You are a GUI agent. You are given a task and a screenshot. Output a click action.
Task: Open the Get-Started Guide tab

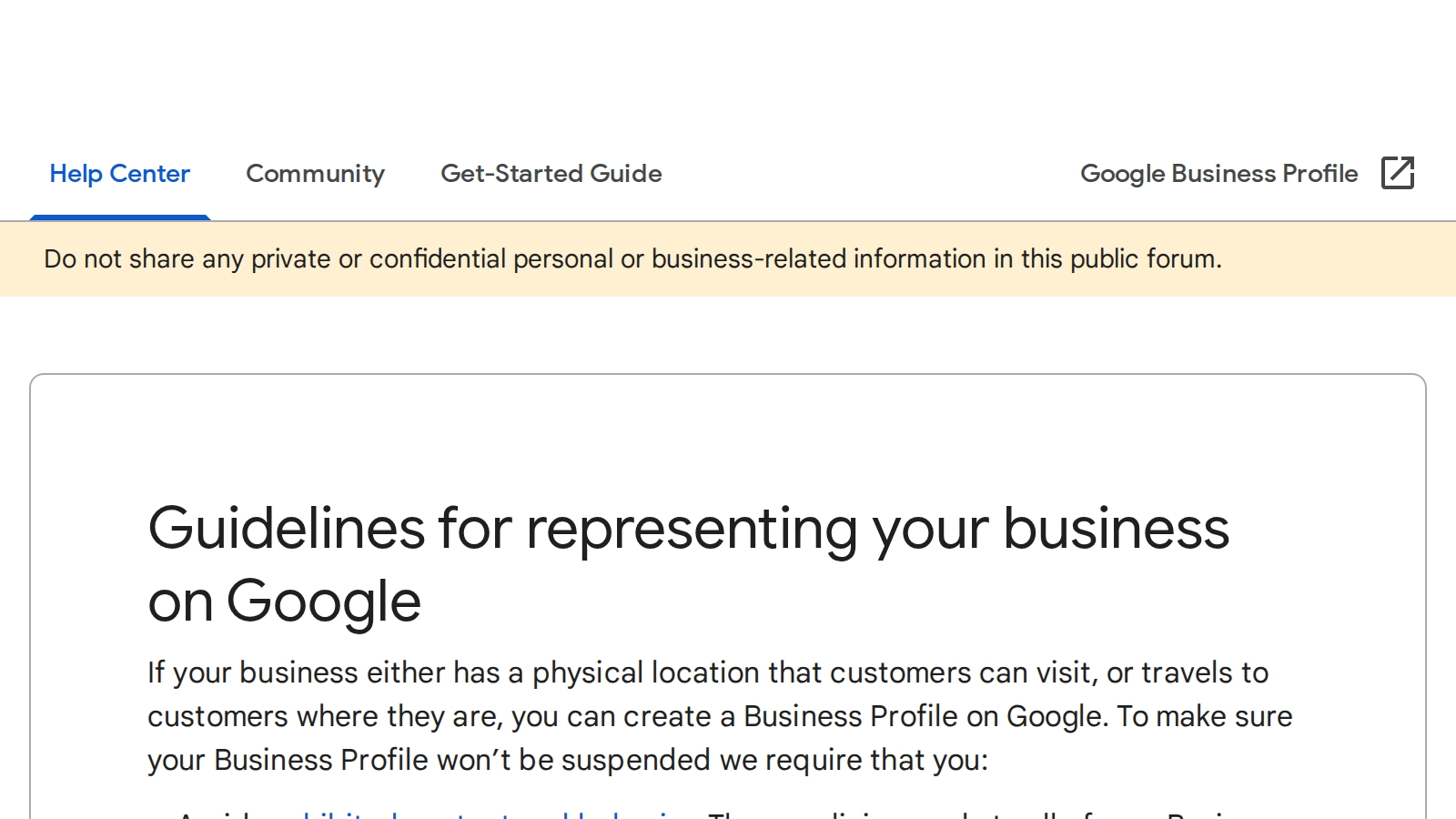point(551,174)
